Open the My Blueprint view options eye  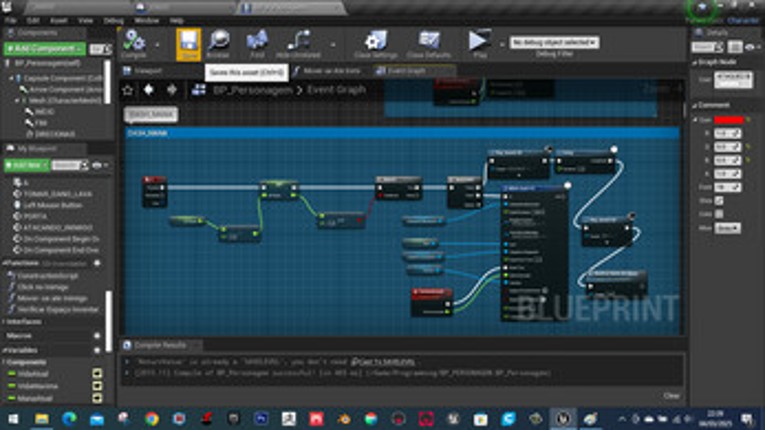click(100, 165)
